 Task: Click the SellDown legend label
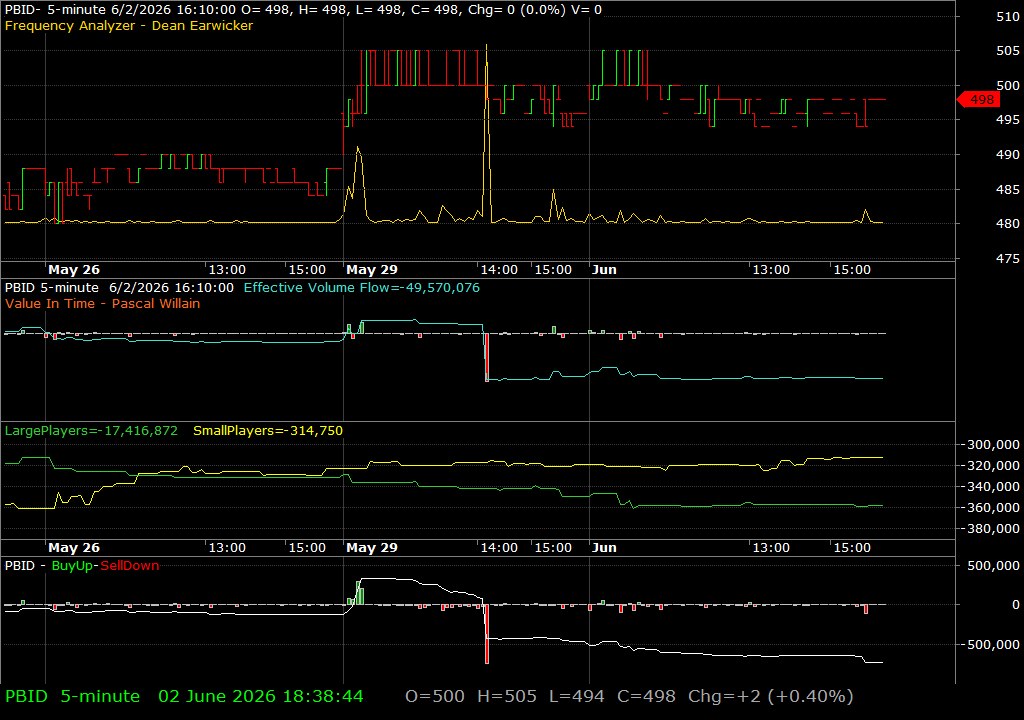pos(129,565)
